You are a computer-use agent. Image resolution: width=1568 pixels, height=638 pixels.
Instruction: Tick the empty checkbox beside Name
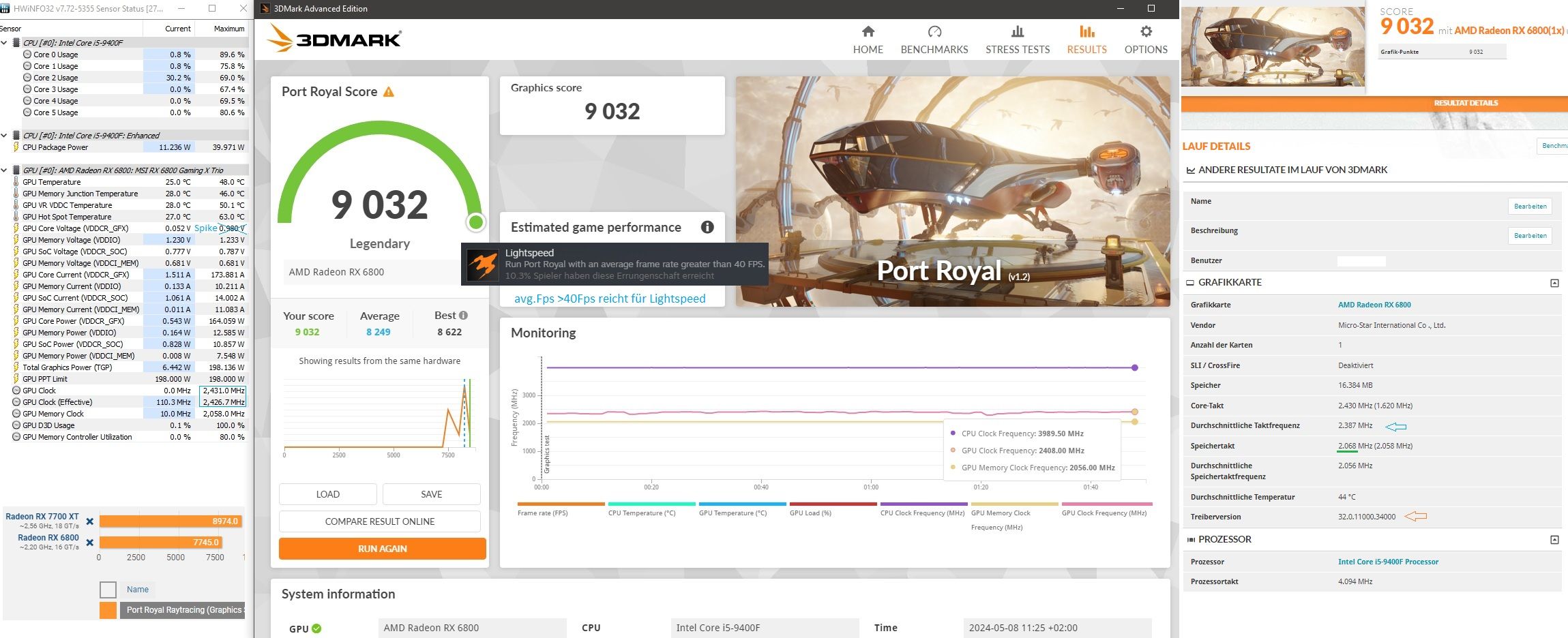(x=108, y=590)
